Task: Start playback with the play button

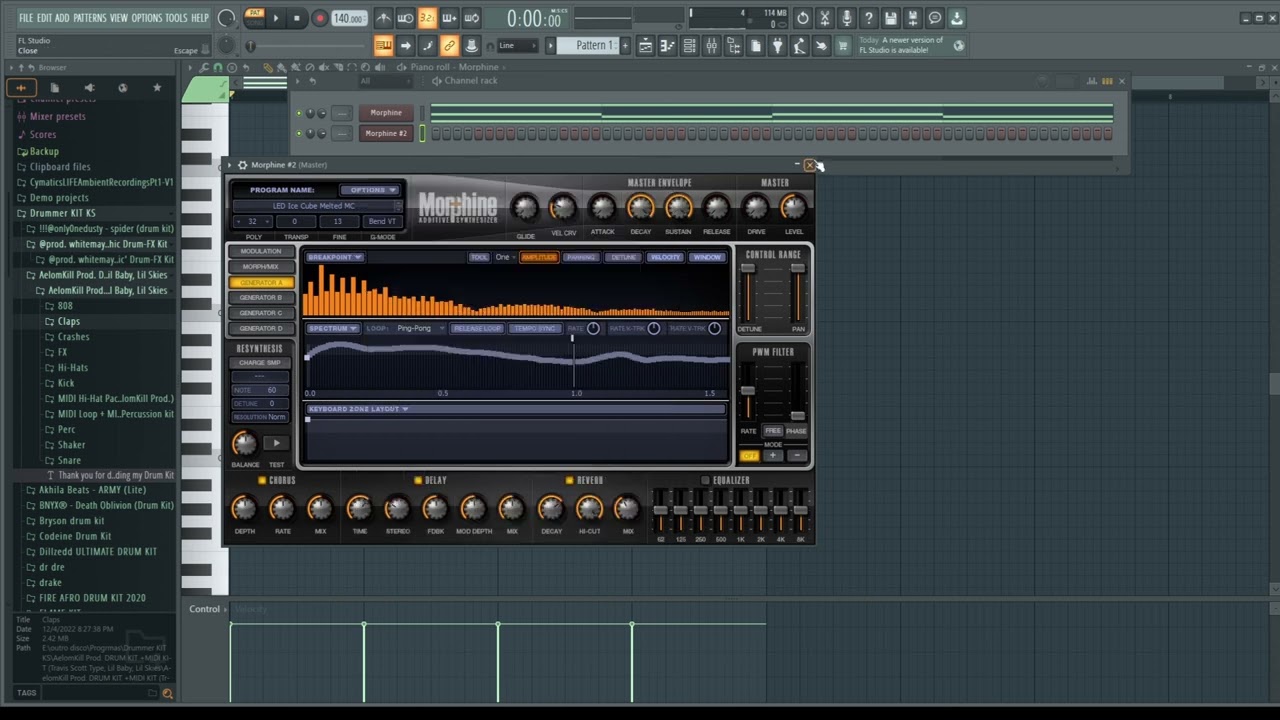Action: point(276,18)
